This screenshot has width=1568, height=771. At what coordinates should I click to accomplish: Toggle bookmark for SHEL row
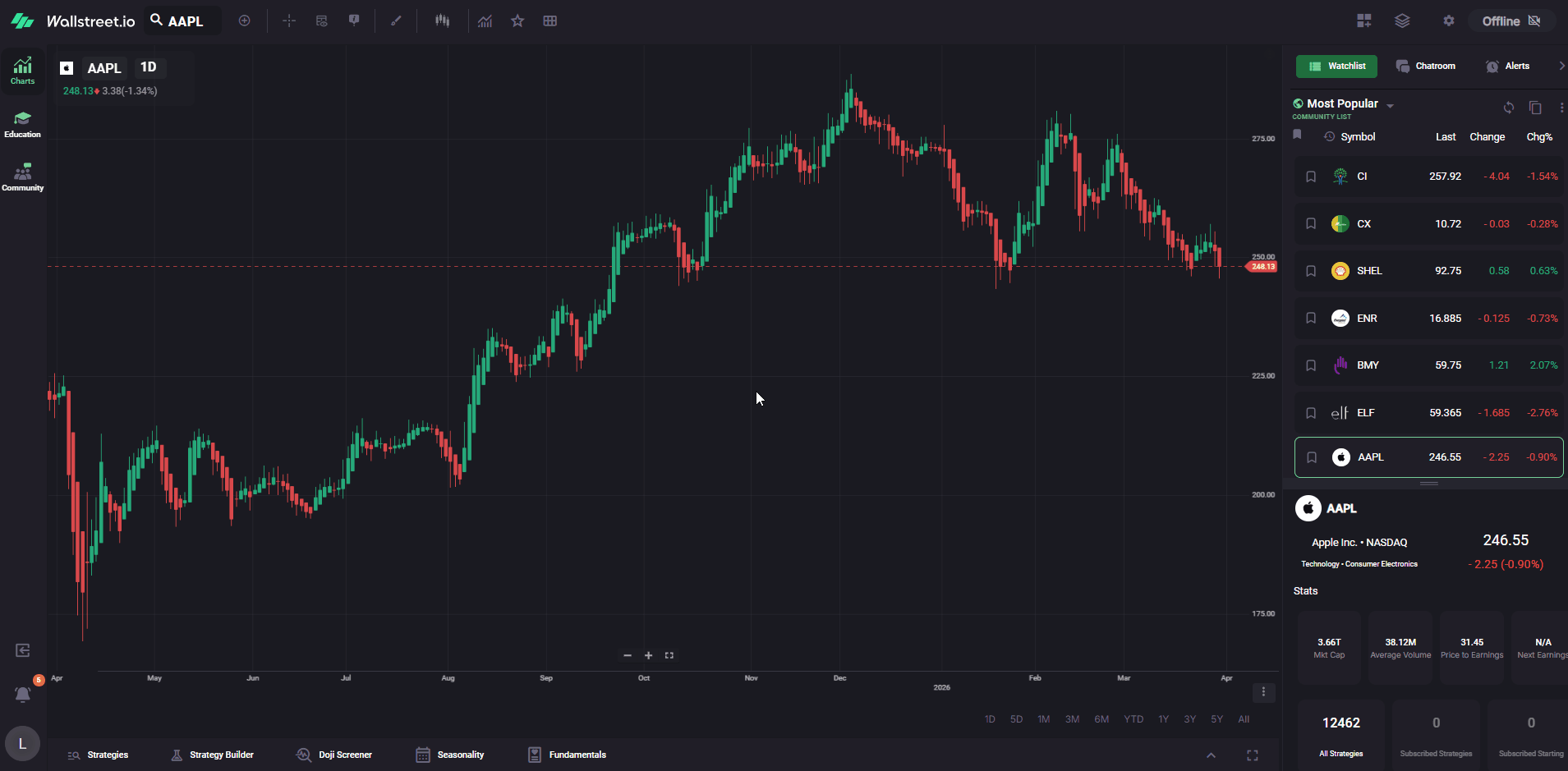tap(1311, 271)
